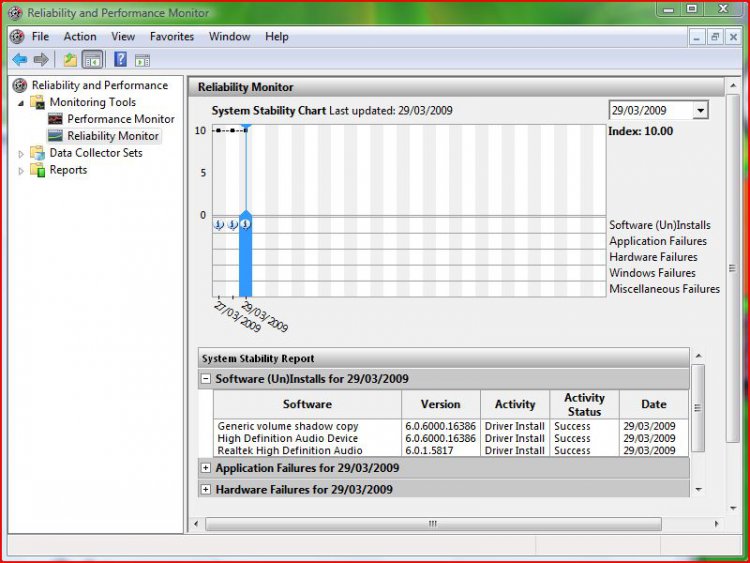The image size is (750, 563).
Task: Click the Date column header
Action: coord(653,404)
